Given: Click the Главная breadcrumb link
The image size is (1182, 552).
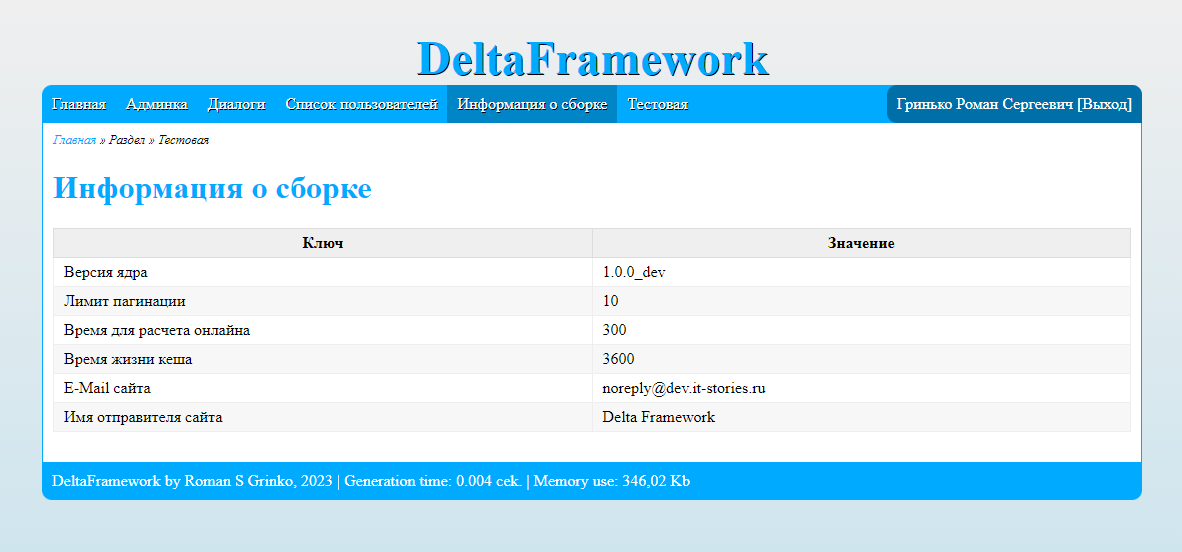Looking at the screenshot, I should point(74,140).
